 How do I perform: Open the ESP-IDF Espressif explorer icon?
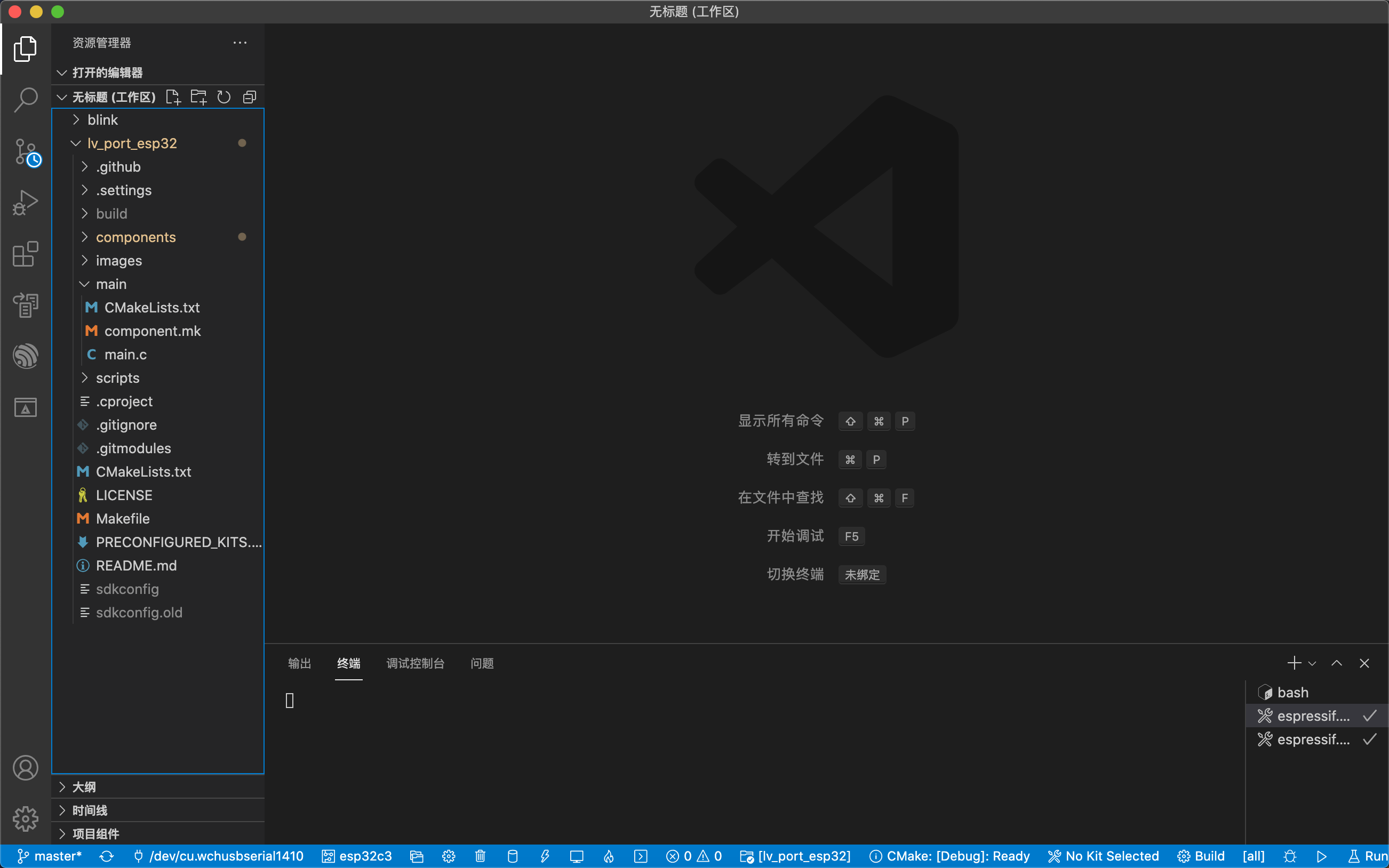(25, 356)
